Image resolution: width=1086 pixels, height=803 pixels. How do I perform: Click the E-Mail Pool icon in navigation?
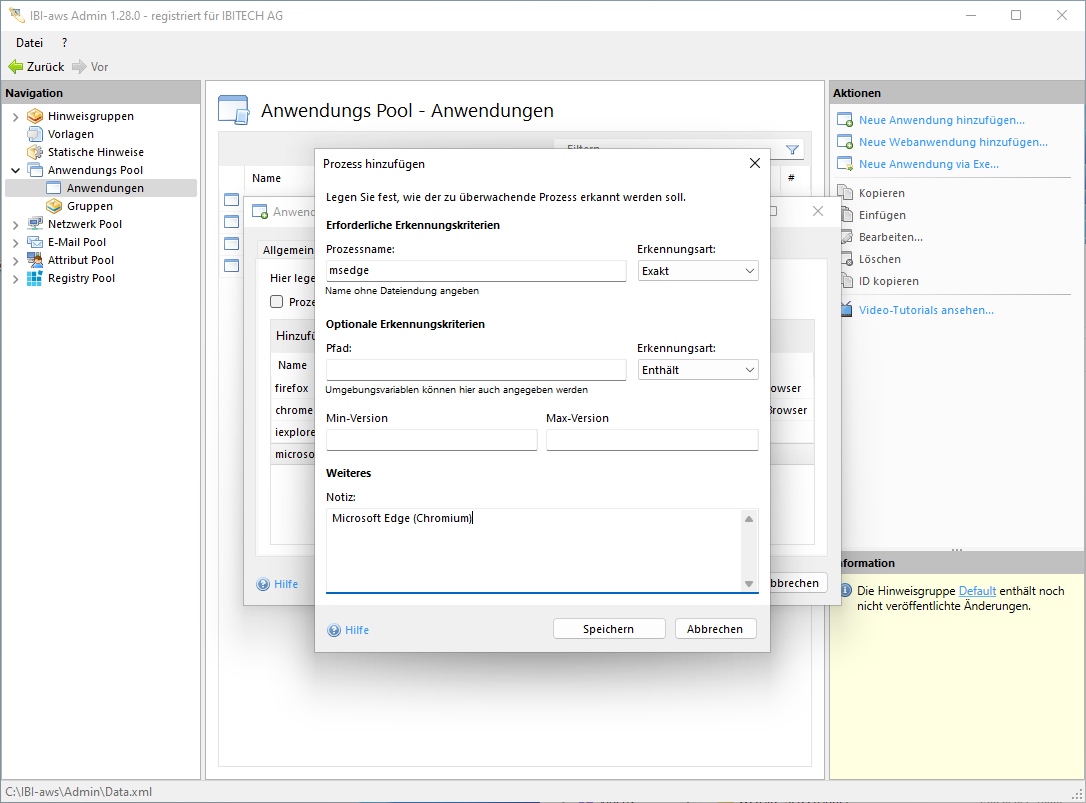coord(35,242)
